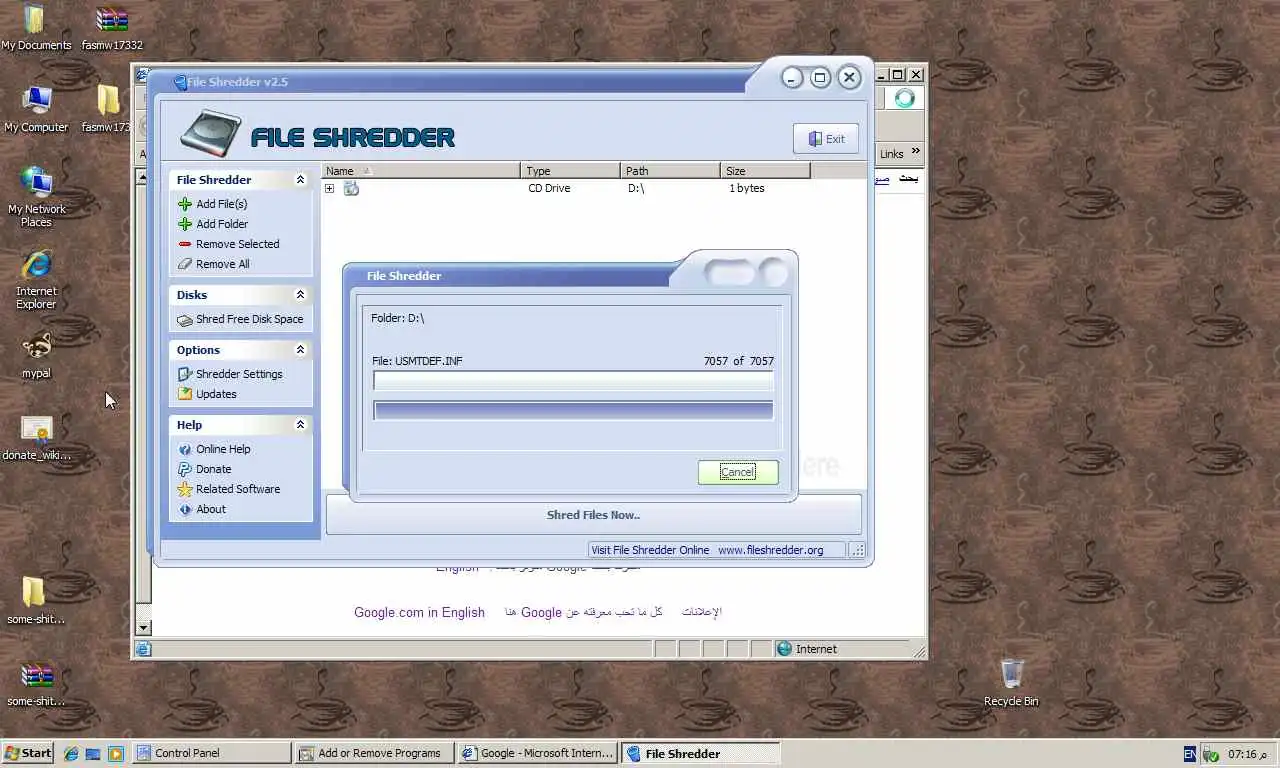Sort list by Name column header
Viewport: 1280px width, 768px height.
point(421,171)
